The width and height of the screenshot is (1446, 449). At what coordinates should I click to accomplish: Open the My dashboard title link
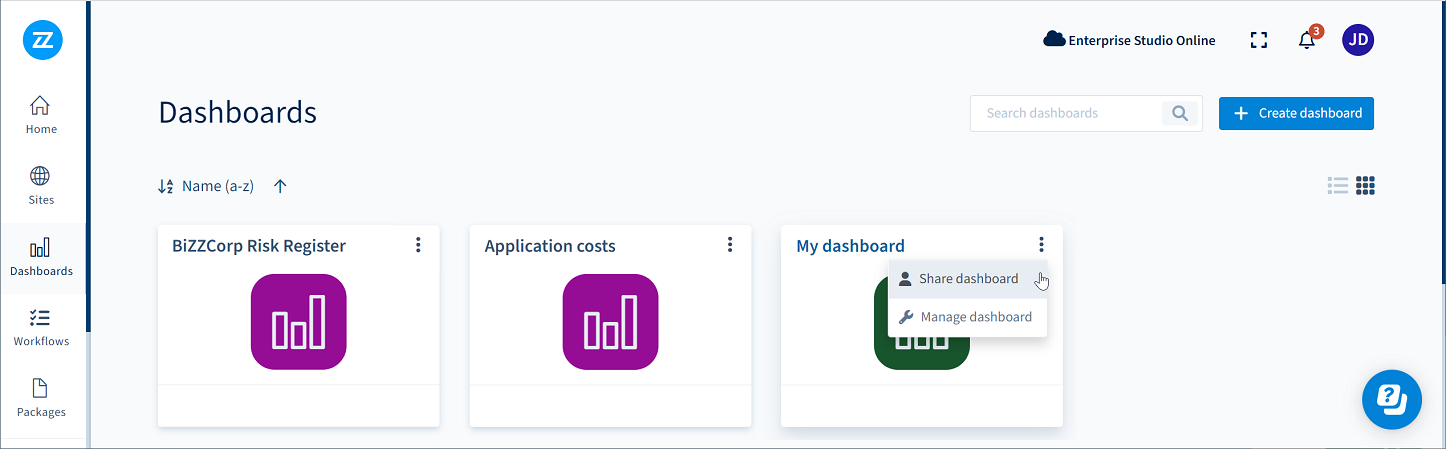click(x=850, y=246)
